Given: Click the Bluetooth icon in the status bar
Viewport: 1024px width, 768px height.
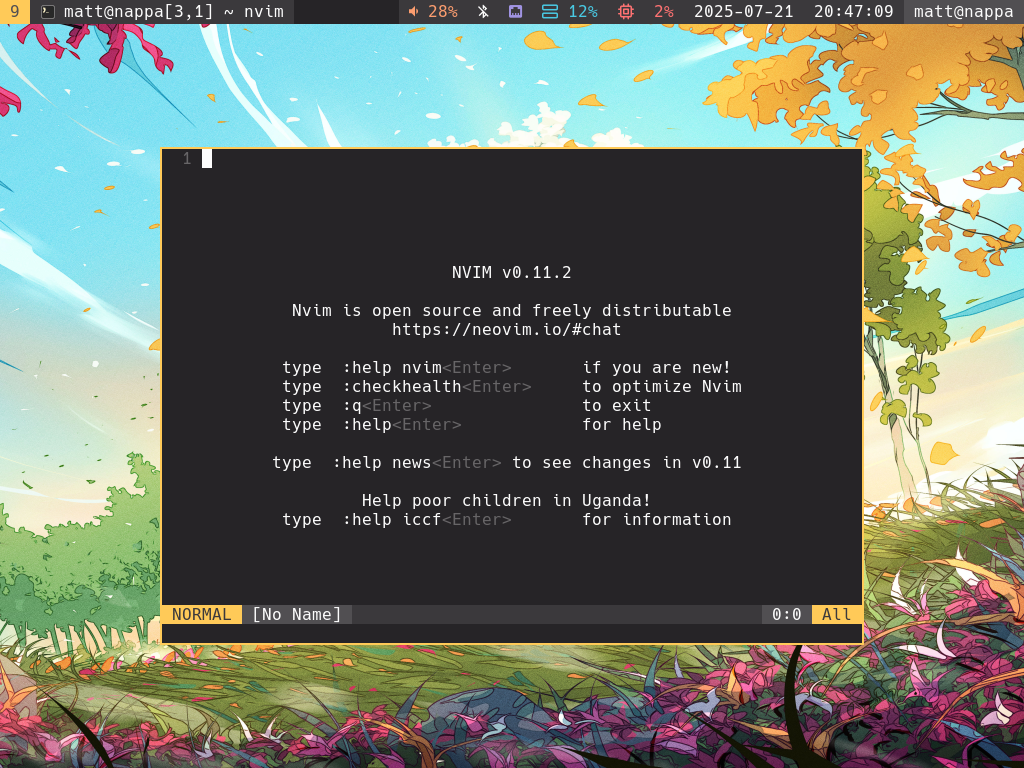Looking at the screenshot, I should point(482,12).
